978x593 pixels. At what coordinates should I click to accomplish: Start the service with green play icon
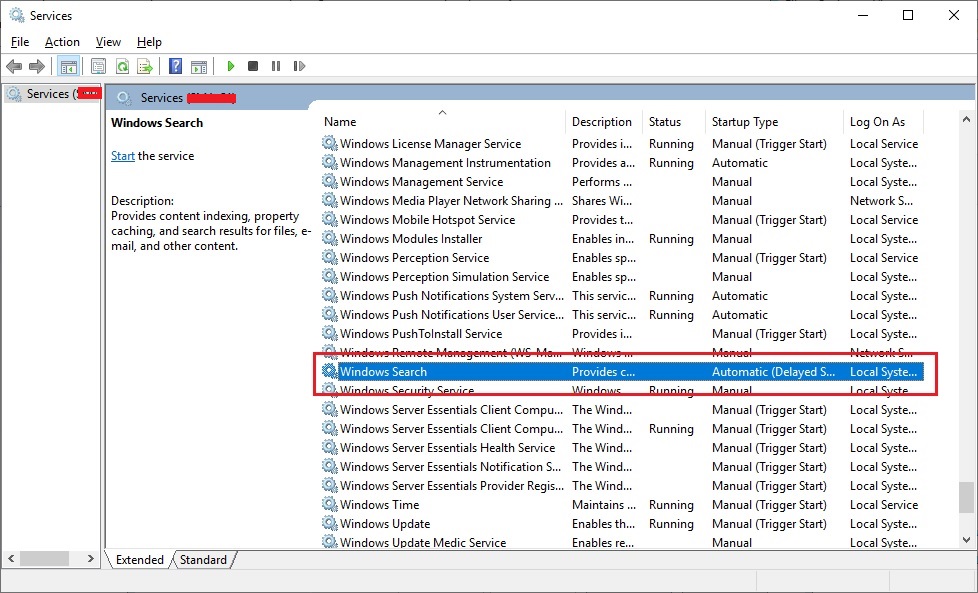[231, 66]
